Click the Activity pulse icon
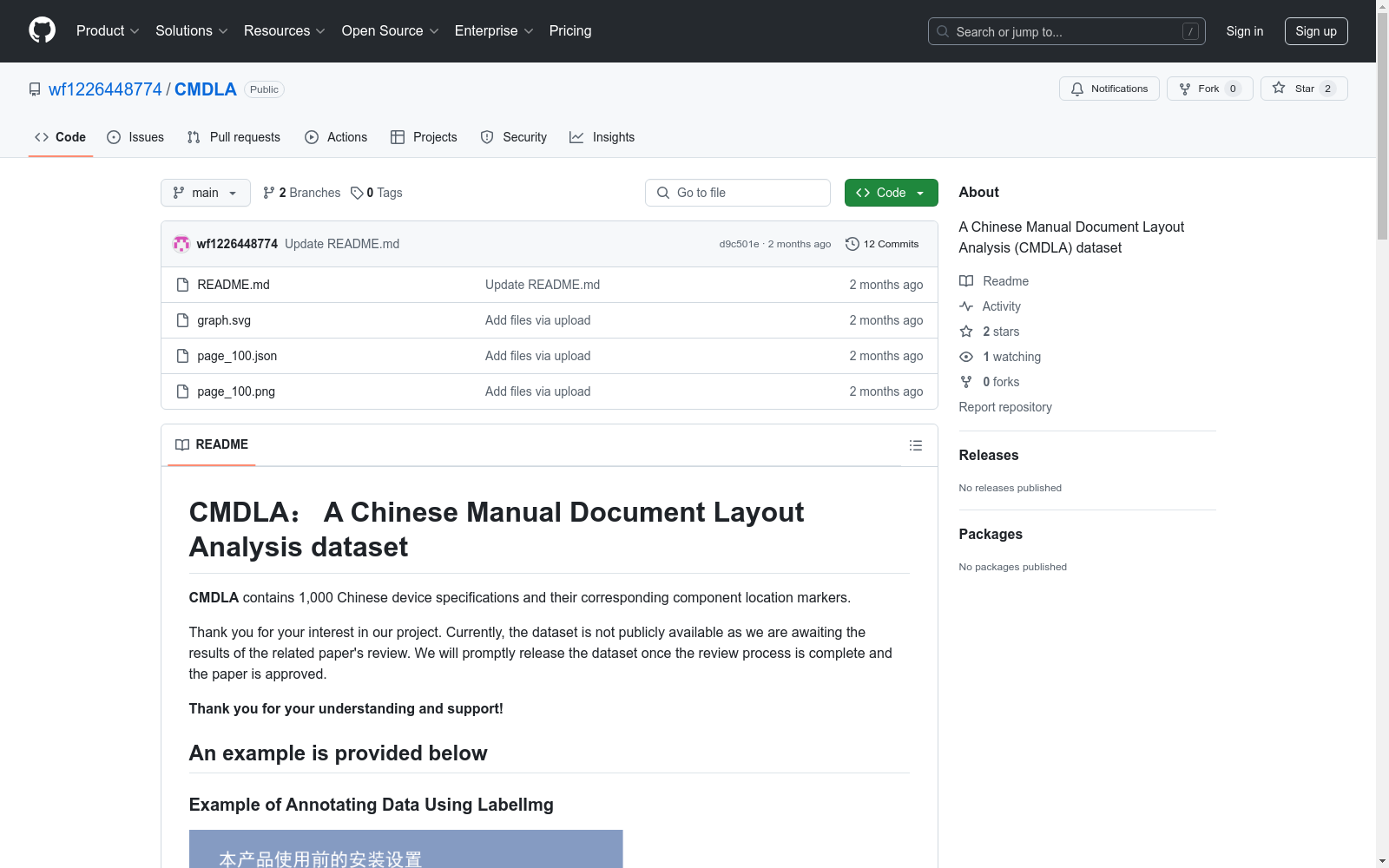This screenshot has width=1389, height=868. [x=966, y=306]
